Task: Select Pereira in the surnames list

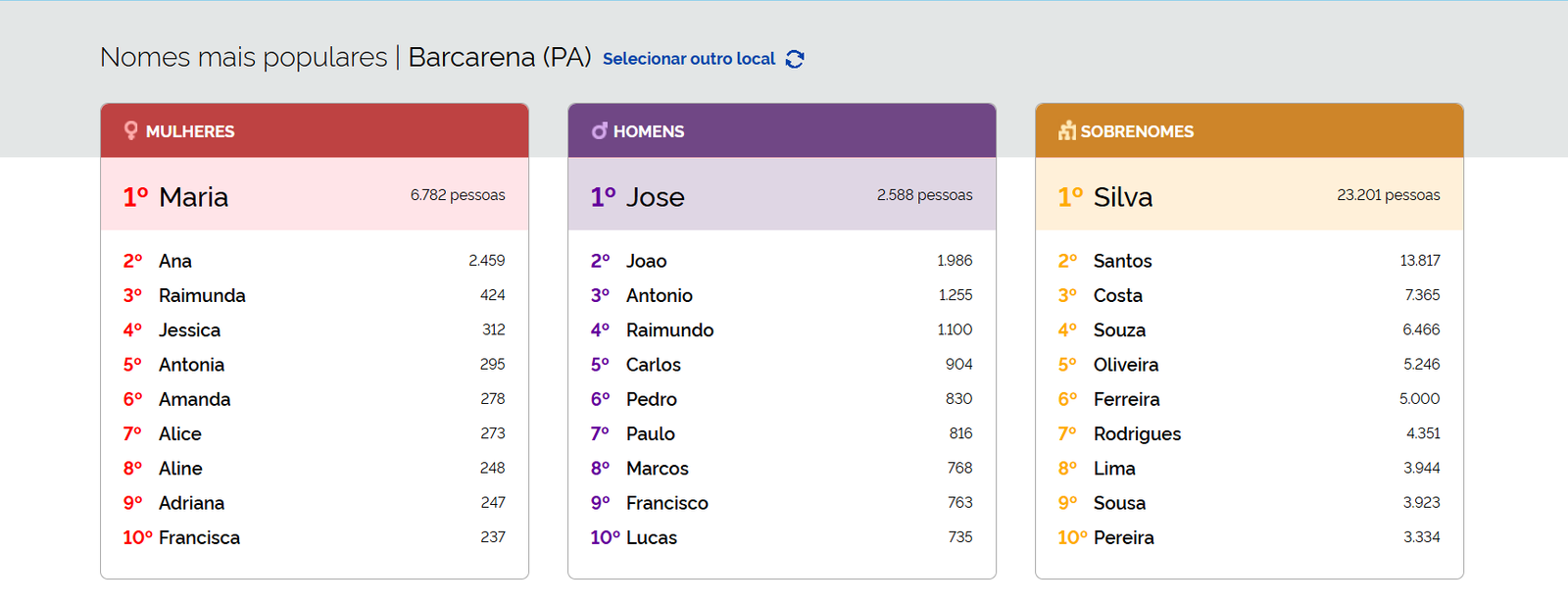Action: coord(1123,537)
